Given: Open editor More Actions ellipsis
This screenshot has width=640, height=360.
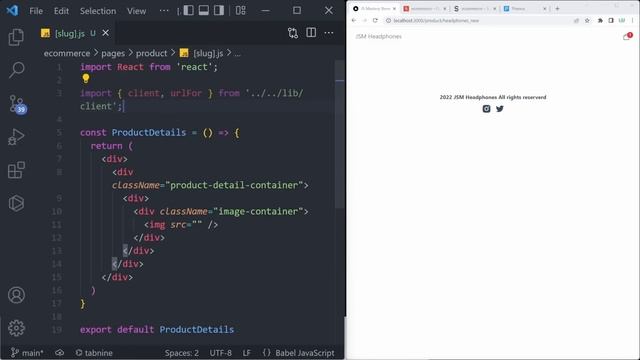Looking at the screenshot, I should coord(329,33).
